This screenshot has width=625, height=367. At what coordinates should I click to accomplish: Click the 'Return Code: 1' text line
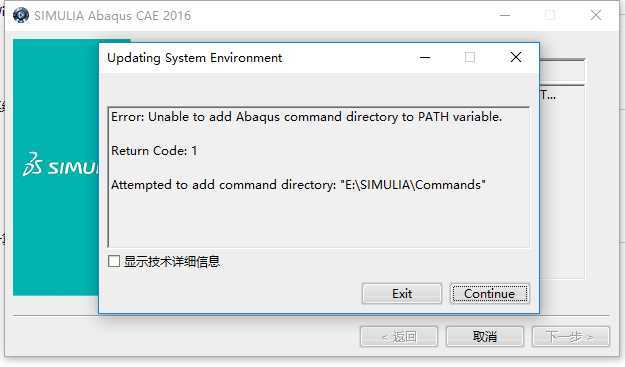tap(154, 151)
